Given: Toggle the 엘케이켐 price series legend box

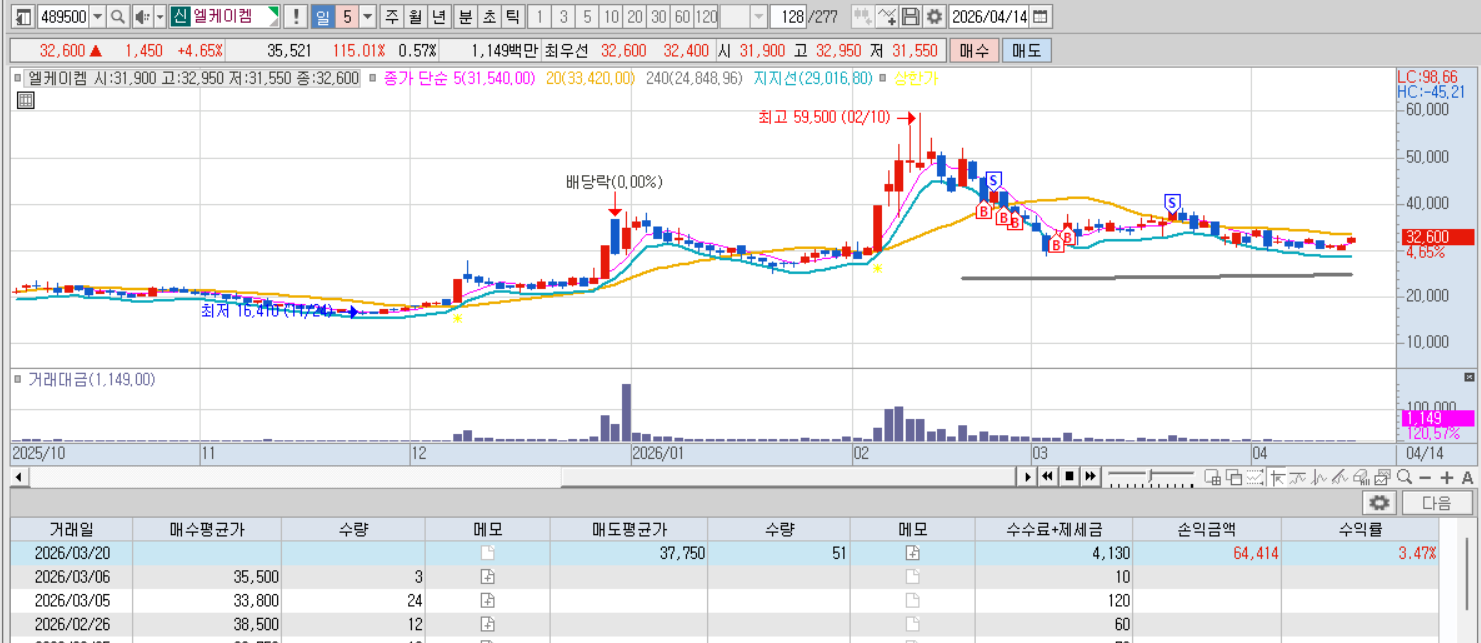Looking at the screenshot, I should pyautogui.click(x=18, y=78).
